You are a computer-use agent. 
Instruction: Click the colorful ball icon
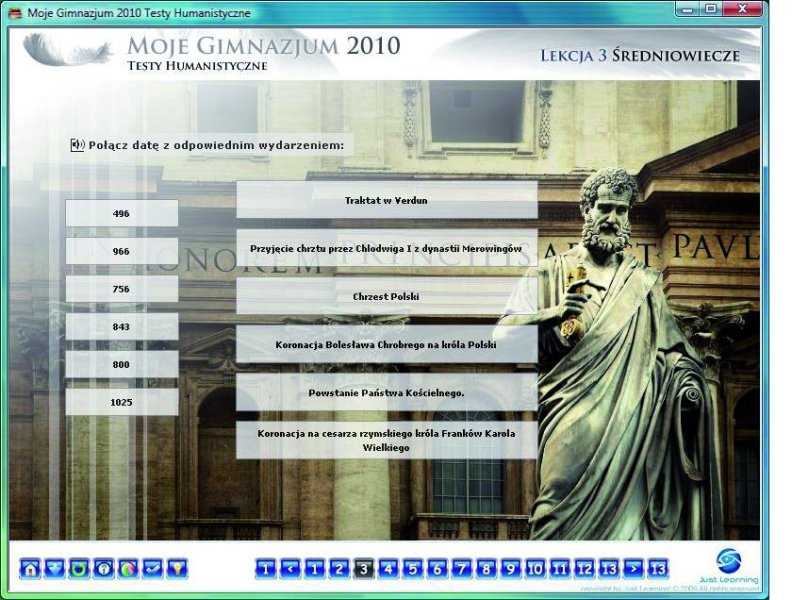pos(128,569)
